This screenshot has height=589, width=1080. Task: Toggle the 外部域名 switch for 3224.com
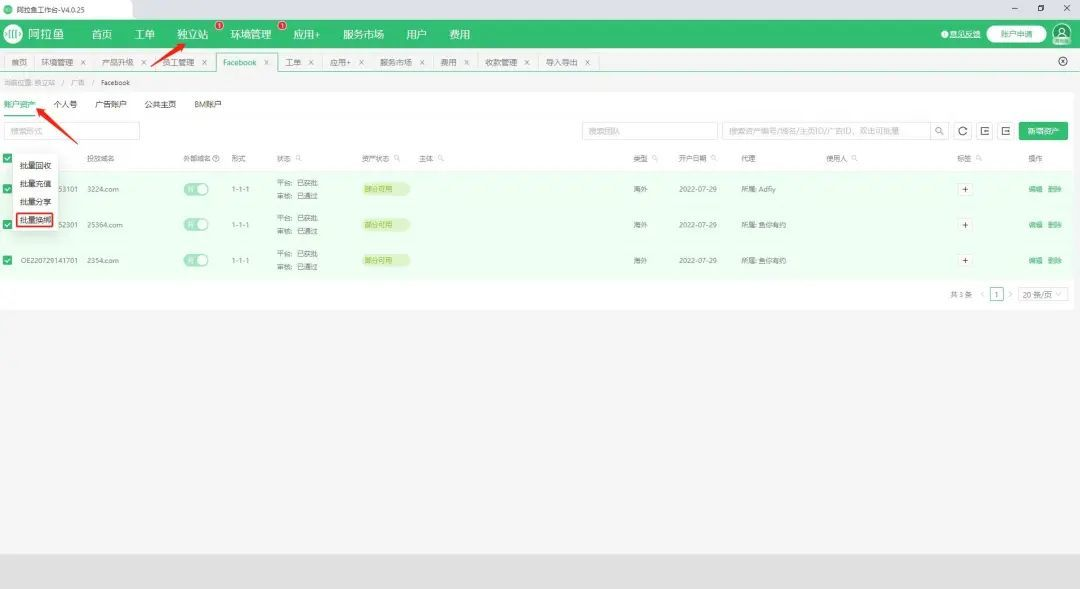tap(196, 189)
